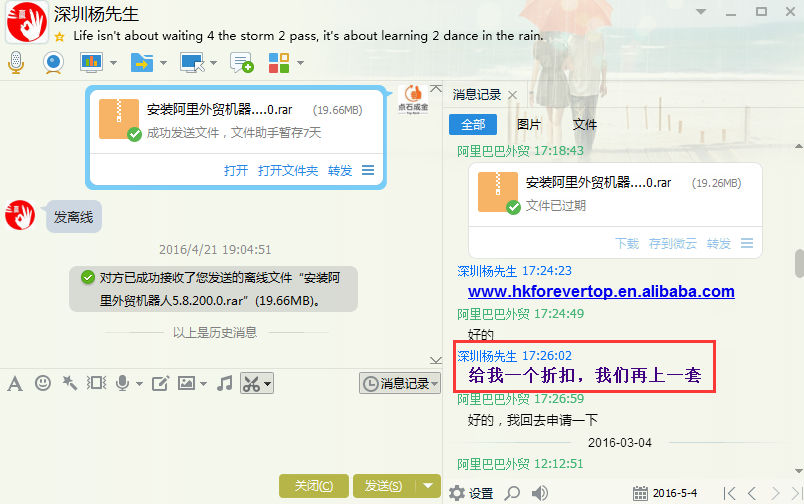The height and width of the screenshot is (504, 804).
Task: Send a window shake nudge
Action: 96,383
